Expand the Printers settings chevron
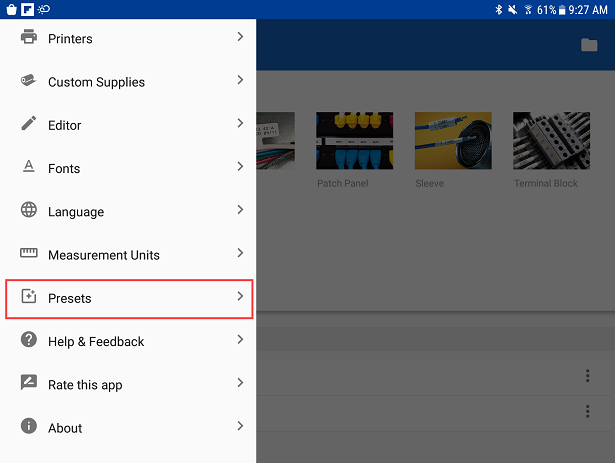 click(x=240, y=38)
